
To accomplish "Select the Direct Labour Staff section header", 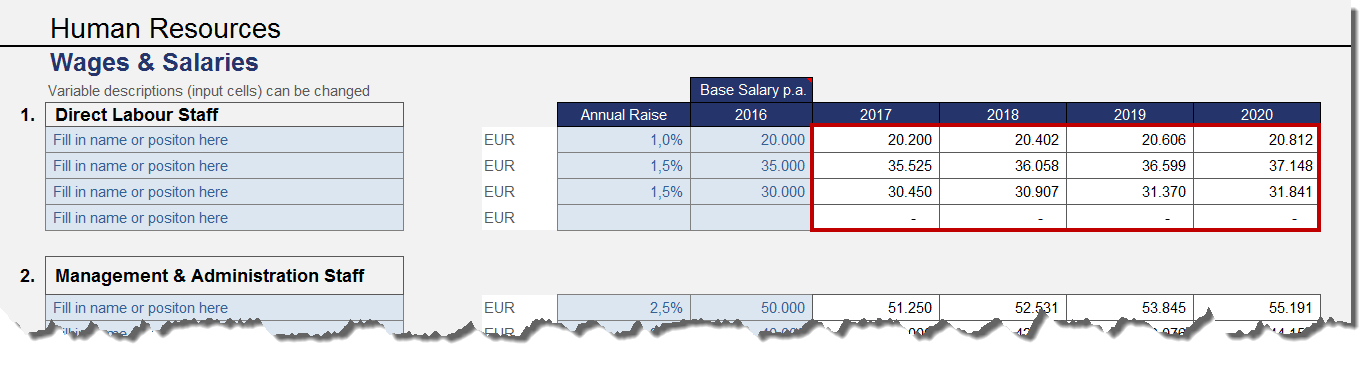I will pos(224,115).
